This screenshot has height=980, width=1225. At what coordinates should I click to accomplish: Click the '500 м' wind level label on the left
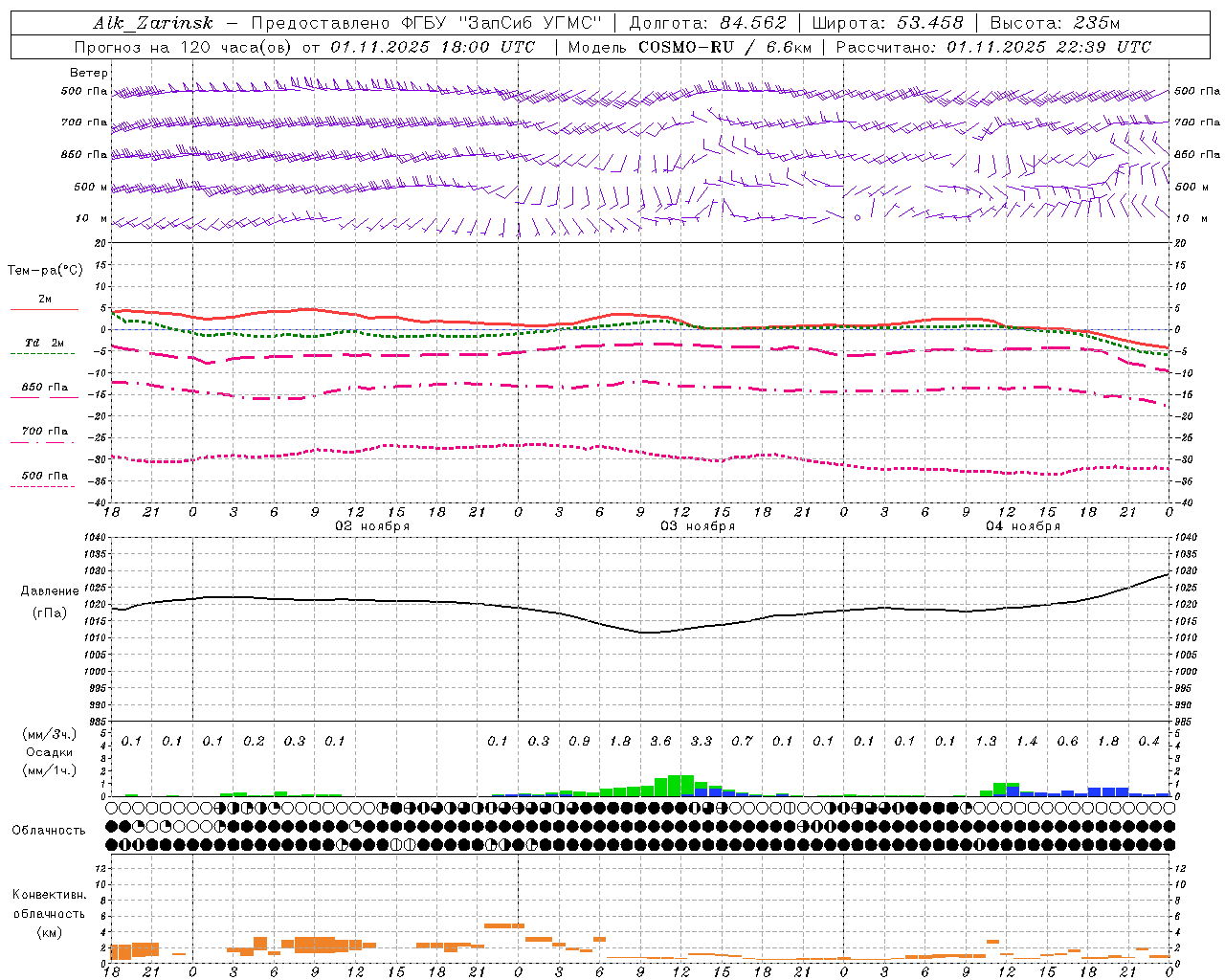[x=92, y=187]
